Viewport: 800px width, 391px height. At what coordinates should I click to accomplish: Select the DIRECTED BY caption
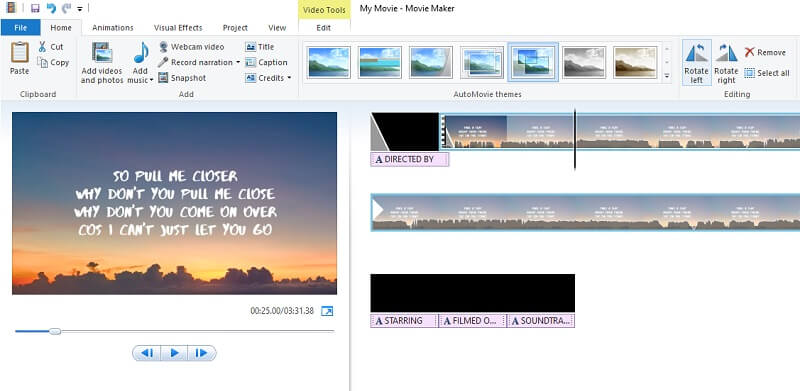coord(410,159)
